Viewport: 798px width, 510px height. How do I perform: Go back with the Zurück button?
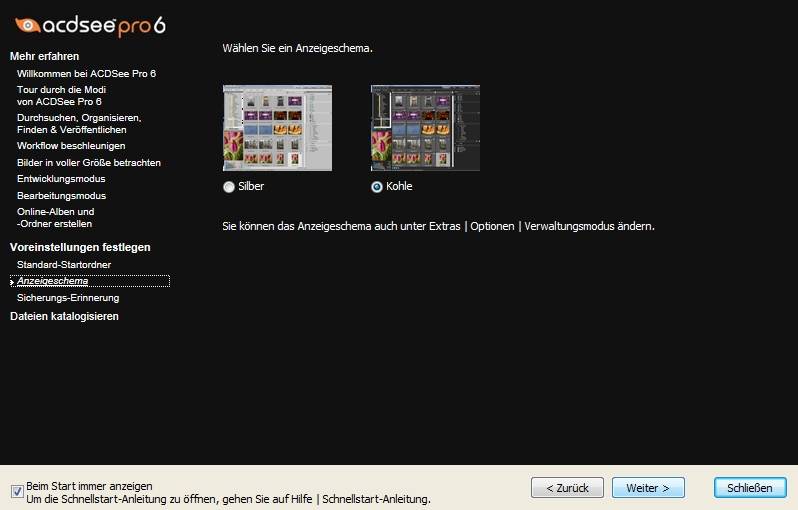pos(567,488)
